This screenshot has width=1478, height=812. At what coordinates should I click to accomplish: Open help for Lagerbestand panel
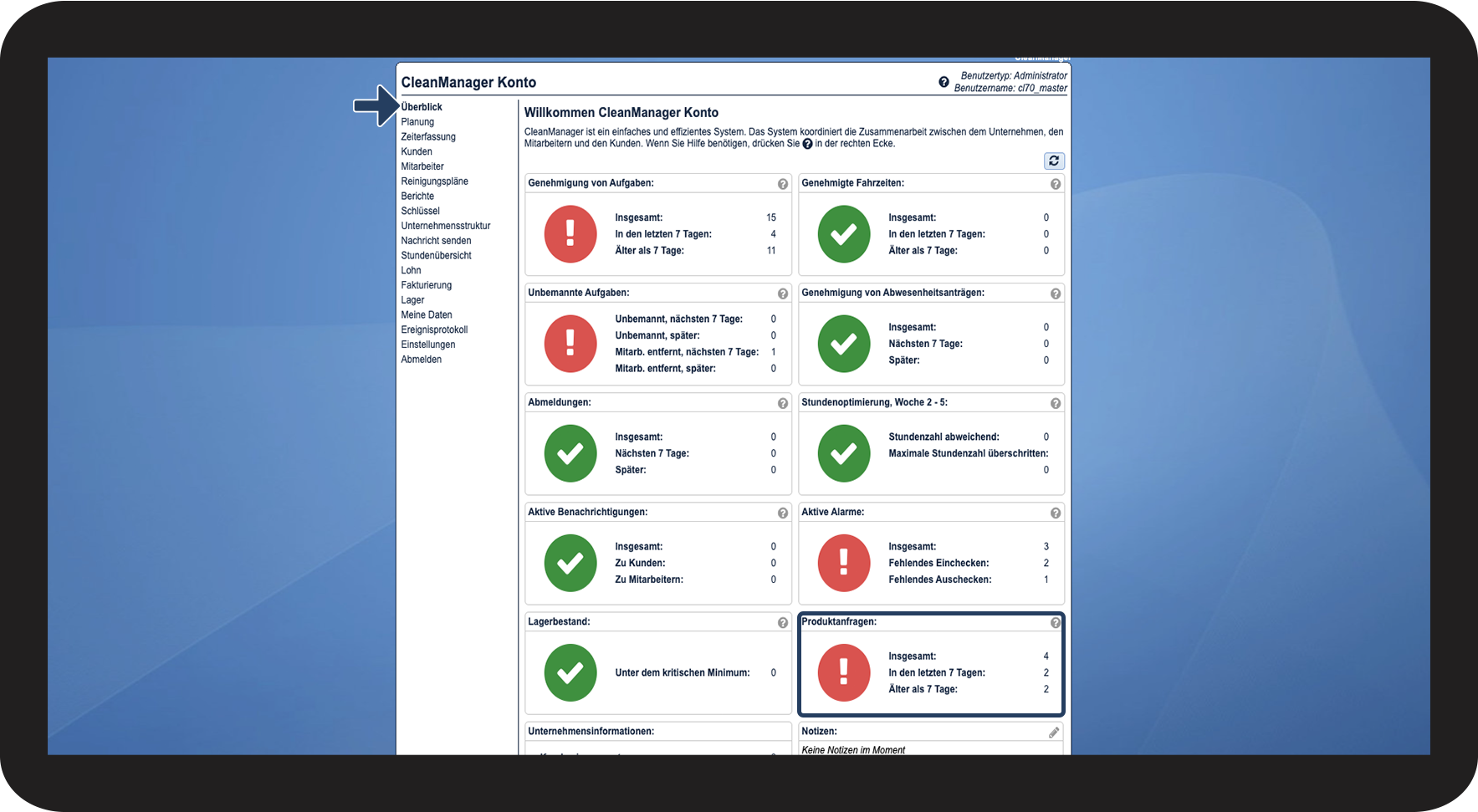pos(783,622)
